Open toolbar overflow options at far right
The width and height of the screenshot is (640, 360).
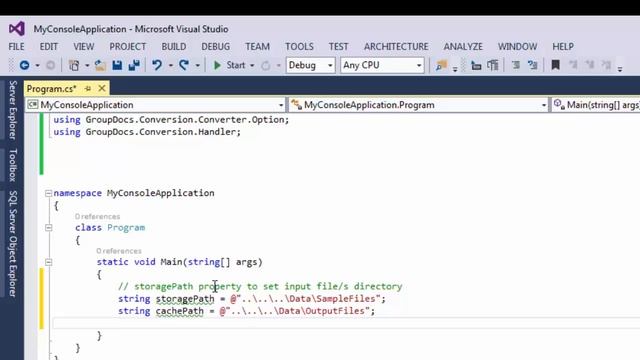620,69
